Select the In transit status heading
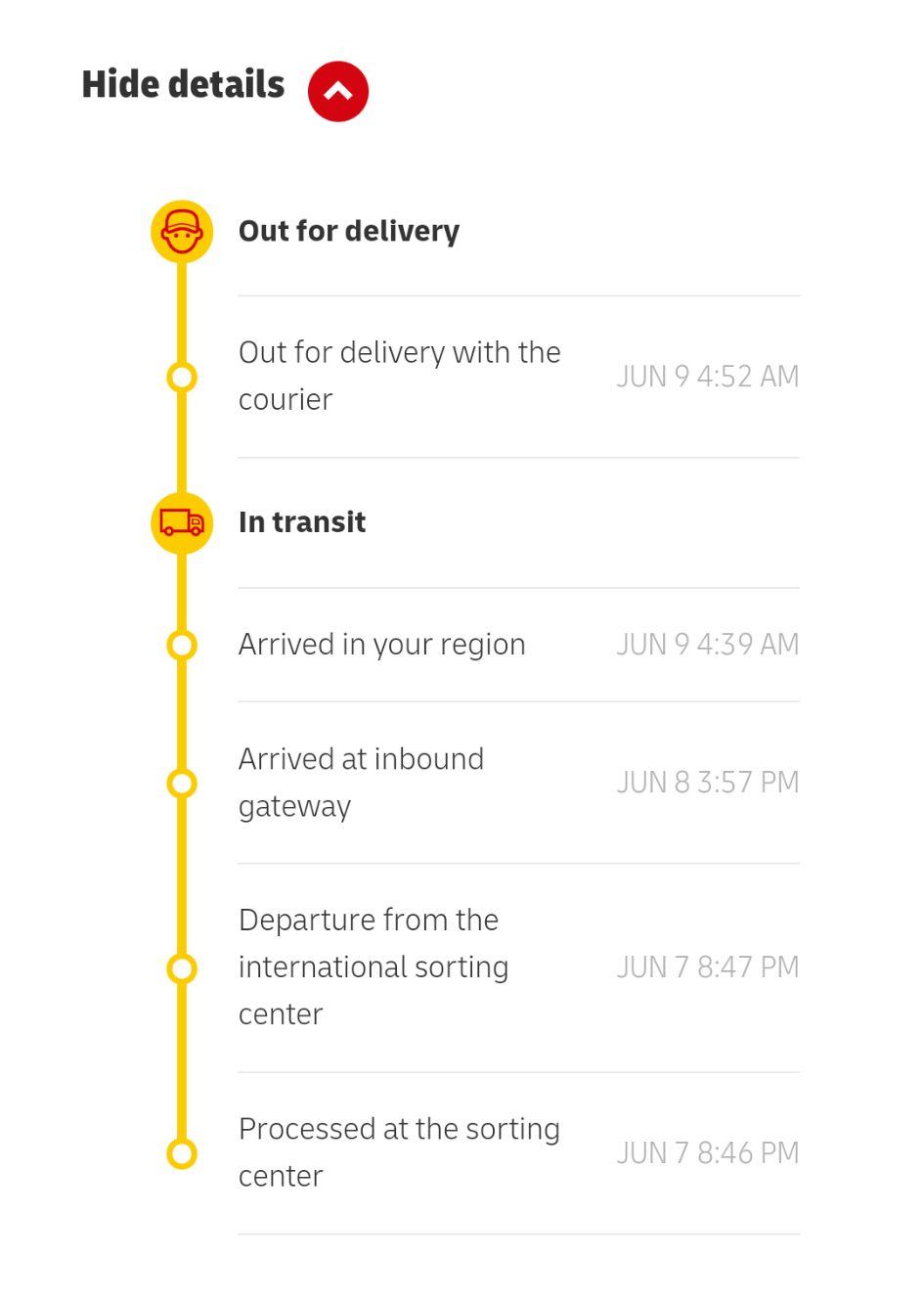924x1304 pixels. 302,522
